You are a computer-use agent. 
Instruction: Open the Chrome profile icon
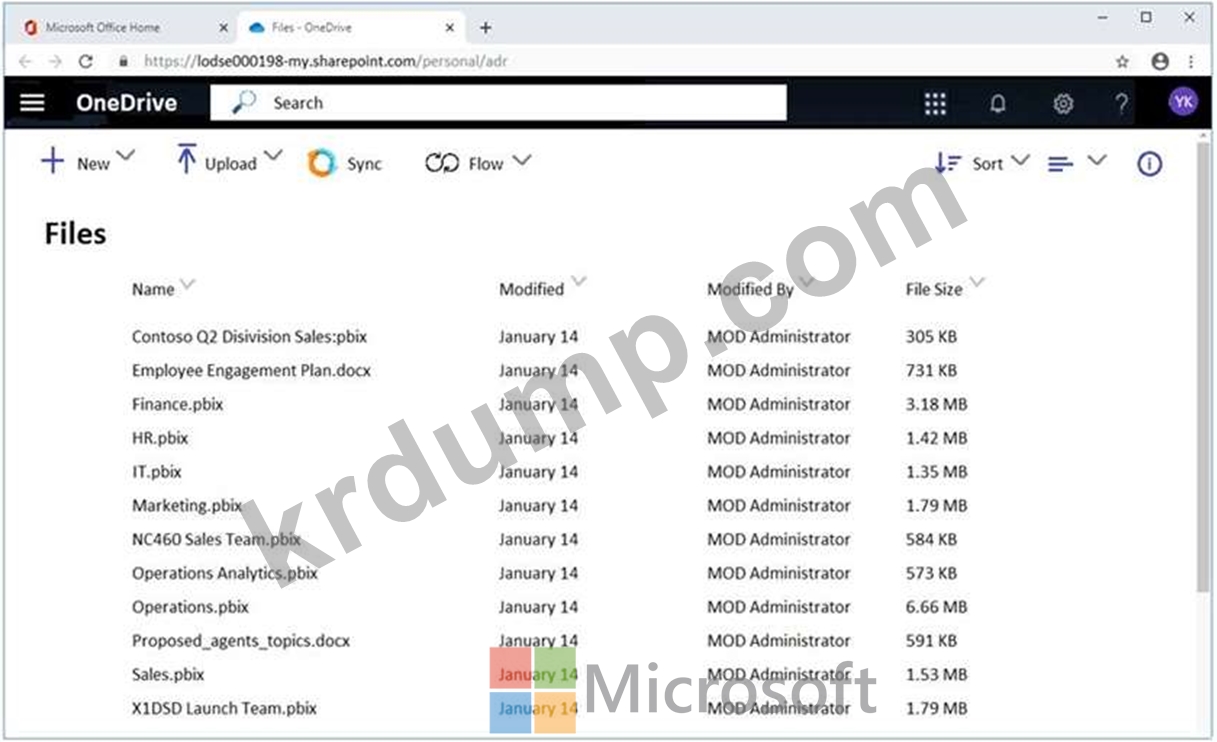pyautogui.click(x=1160, y=61)
